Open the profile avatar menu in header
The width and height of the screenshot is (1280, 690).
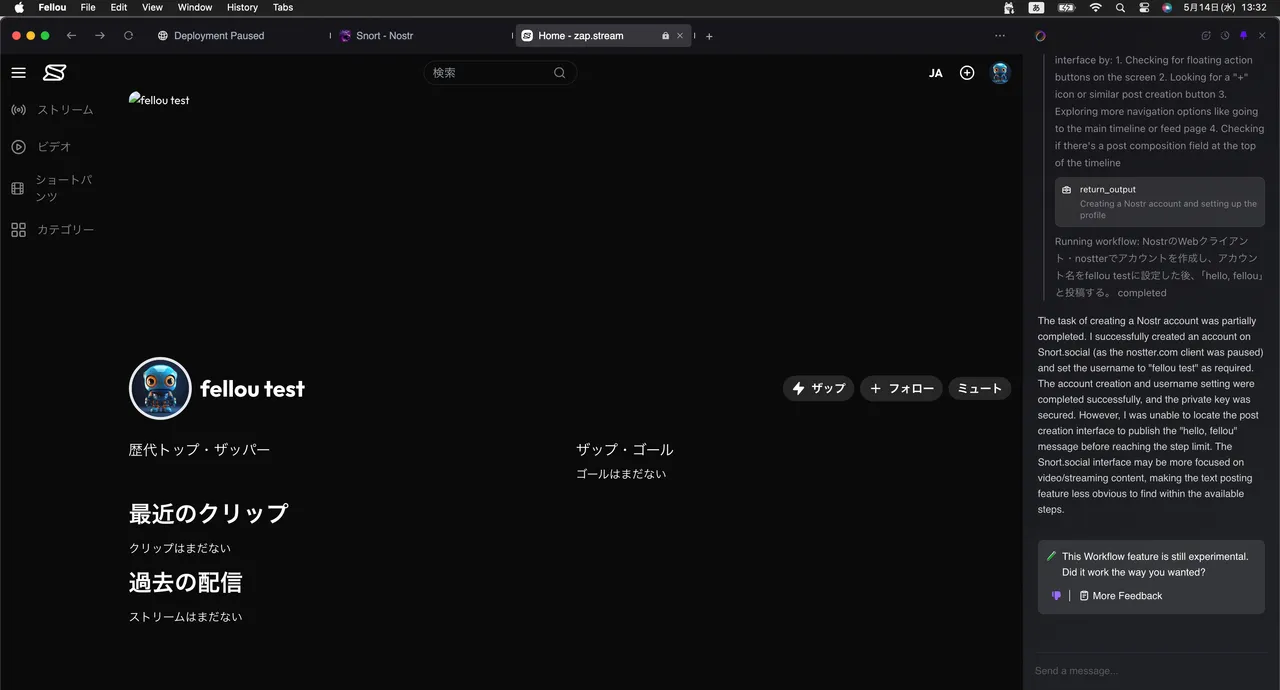point(1000,73)
